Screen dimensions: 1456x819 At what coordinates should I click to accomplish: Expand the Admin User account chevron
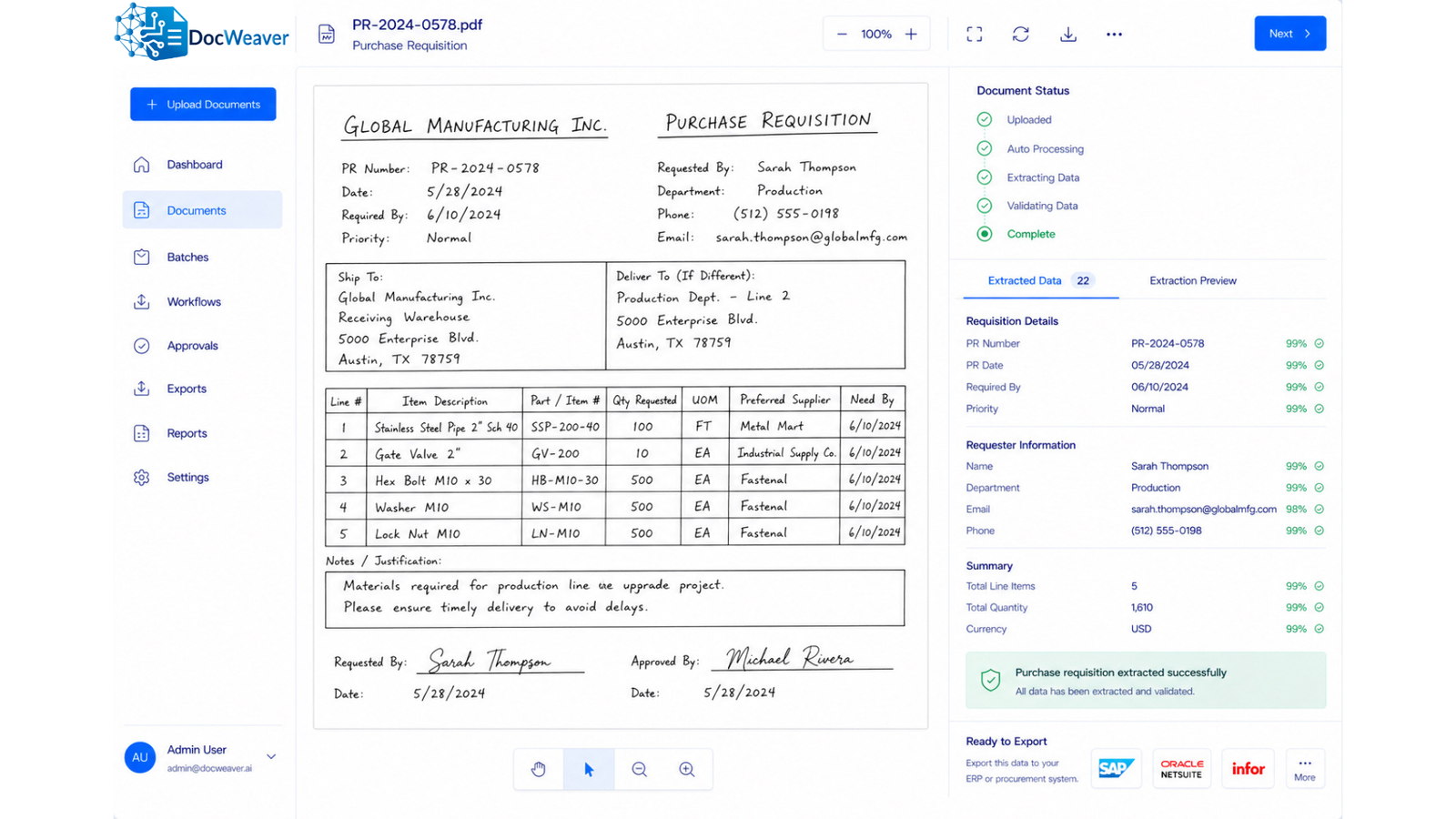click(x=271, y=757)
